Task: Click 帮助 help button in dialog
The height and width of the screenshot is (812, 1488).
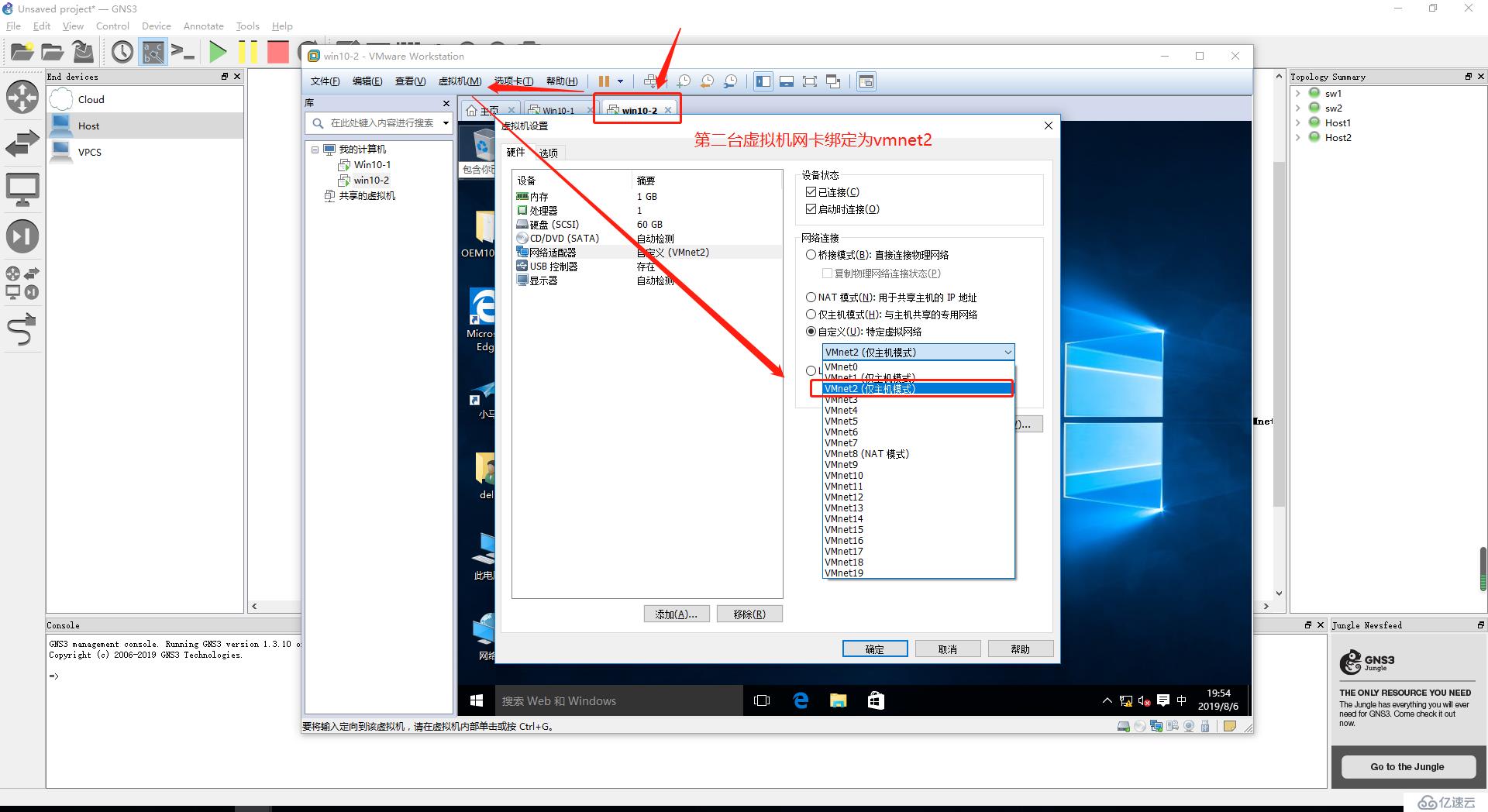Action: click(1021, 649)
